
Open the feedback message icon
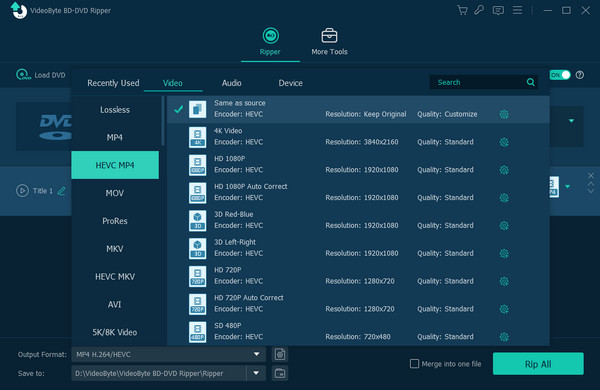[x=498, y=10]
